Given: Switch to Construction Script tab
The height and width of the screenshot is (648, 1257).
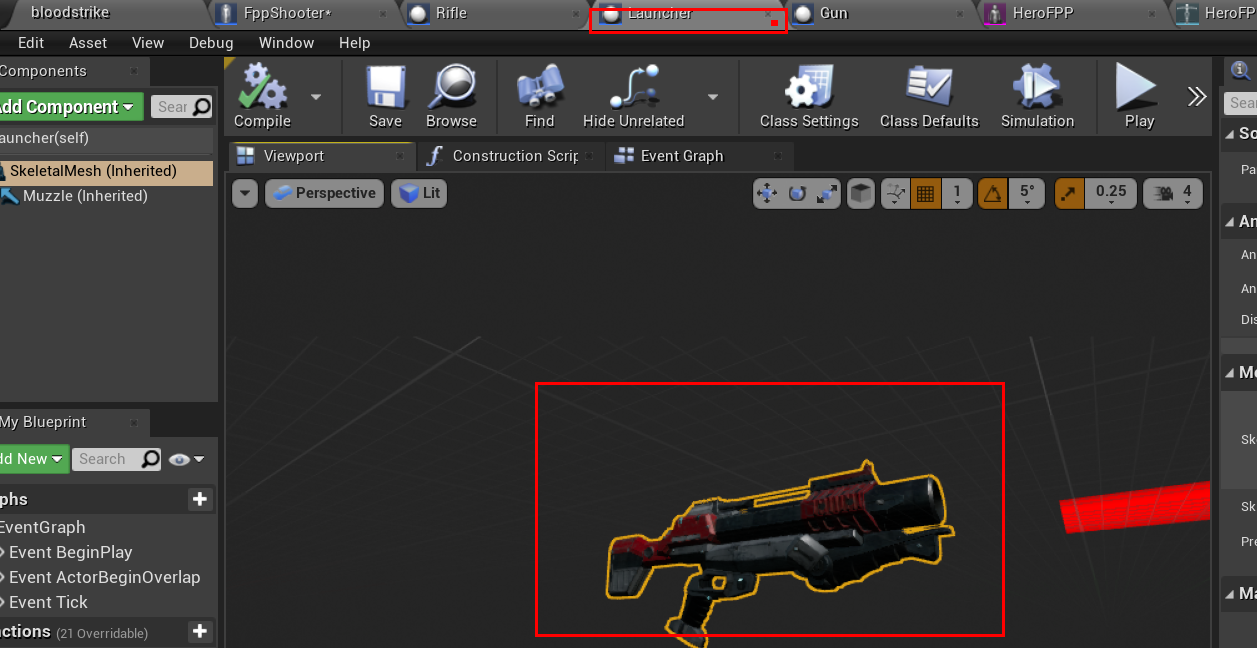Looking at the screenshot, I should 510,156.
